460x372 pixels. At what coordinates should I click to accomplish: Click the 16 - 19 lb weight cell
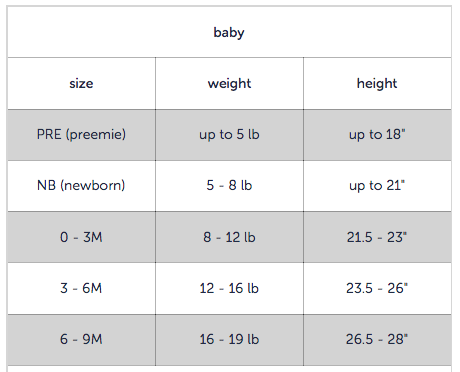click(229, 340)
